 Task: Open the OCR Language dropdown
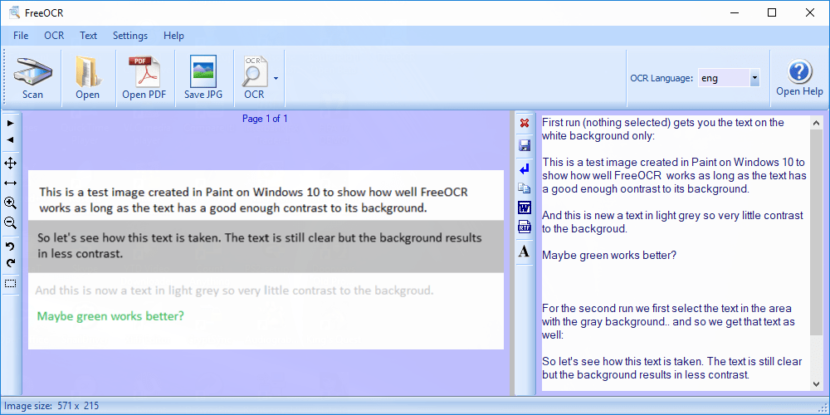pyautogui.click(x=754, y=78)
